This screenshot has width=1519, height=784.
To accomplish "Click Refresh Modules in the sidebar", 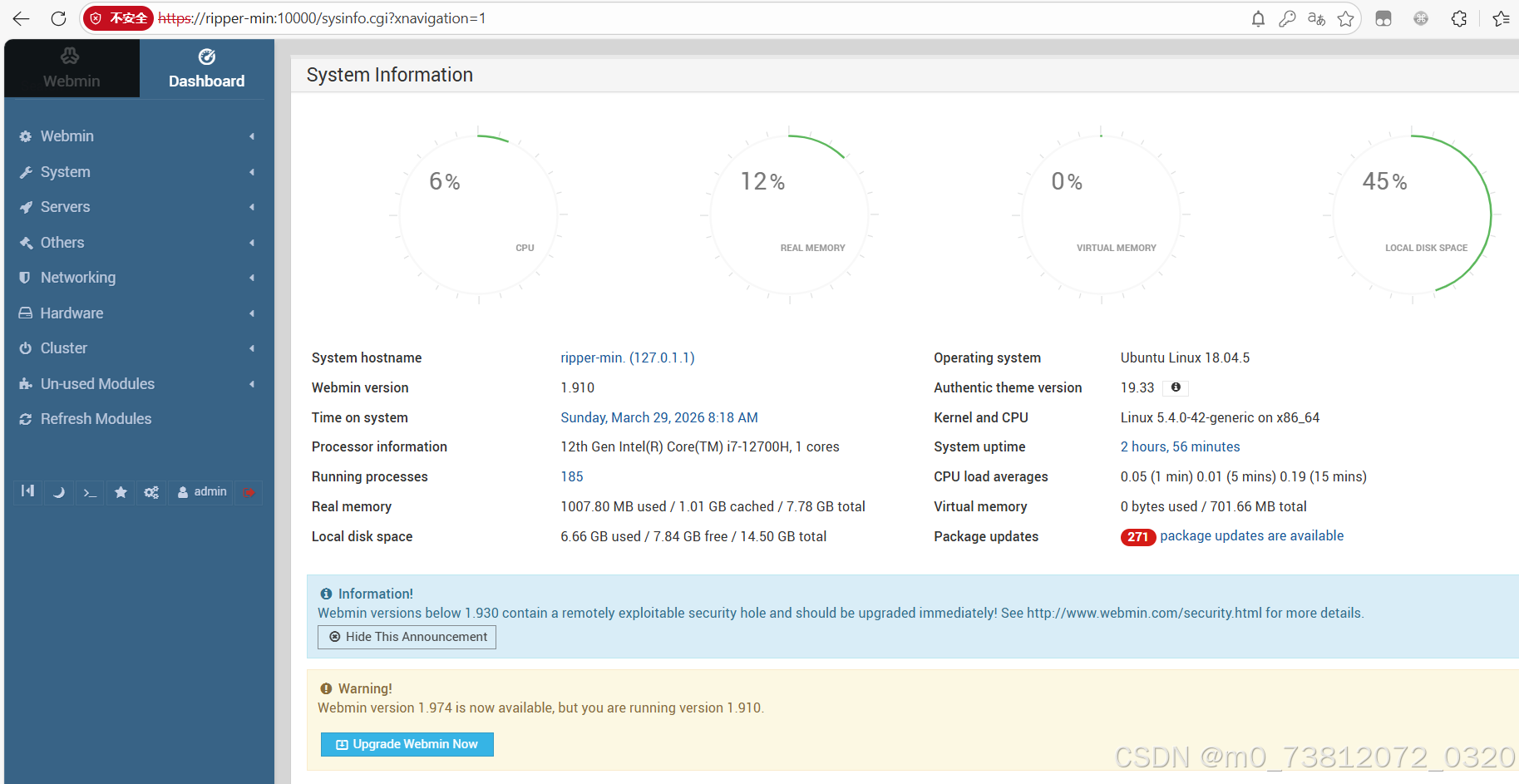I will click(137, 419).
